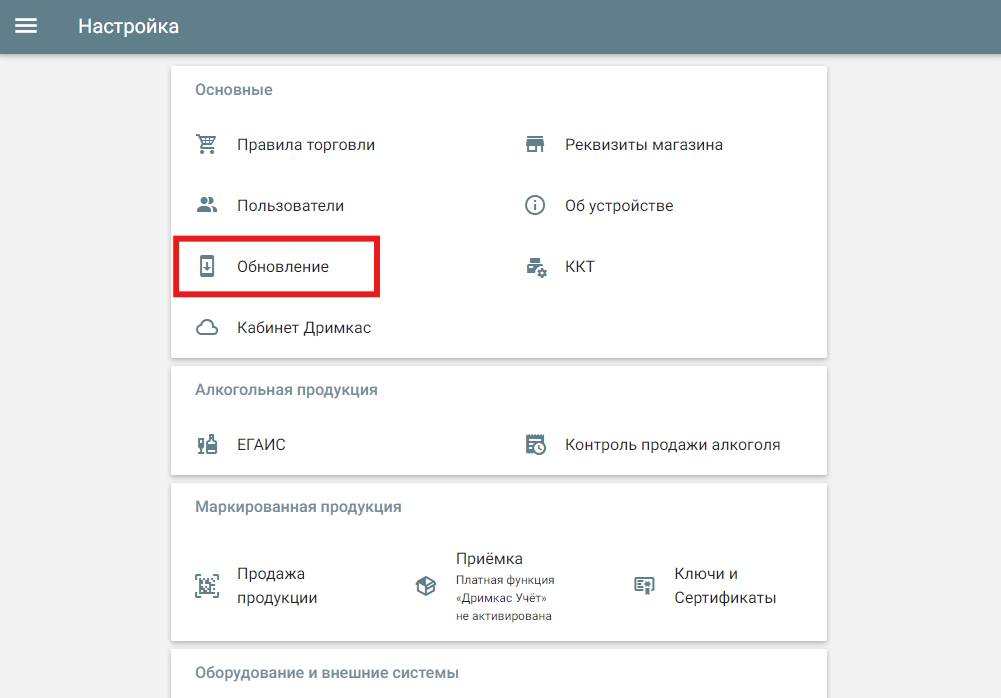
Task: Click the data matrix scan icon for Продажа продукции
Action: tap(207, 586)
